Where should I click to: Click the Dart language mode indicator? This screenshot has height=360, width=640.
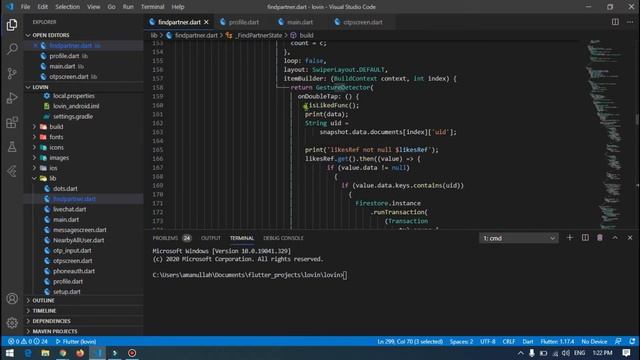pyautogui.click(x=528, y=341)
